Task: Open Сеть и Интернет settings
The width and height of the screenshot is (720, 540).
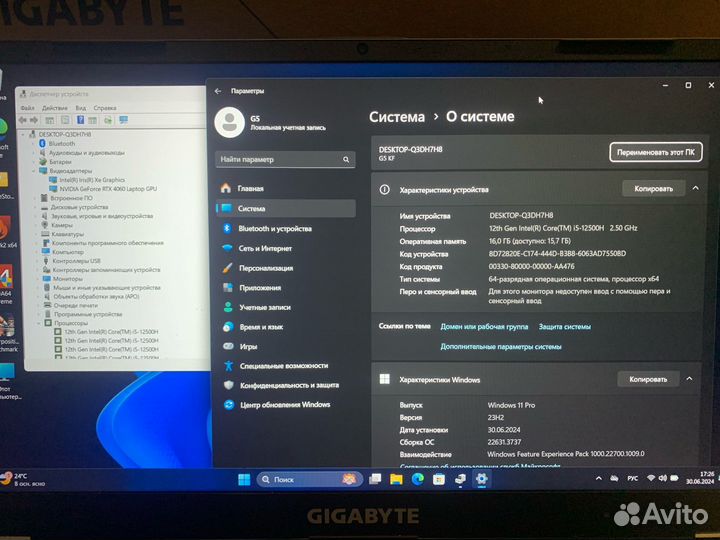Action: coord(285,248)
